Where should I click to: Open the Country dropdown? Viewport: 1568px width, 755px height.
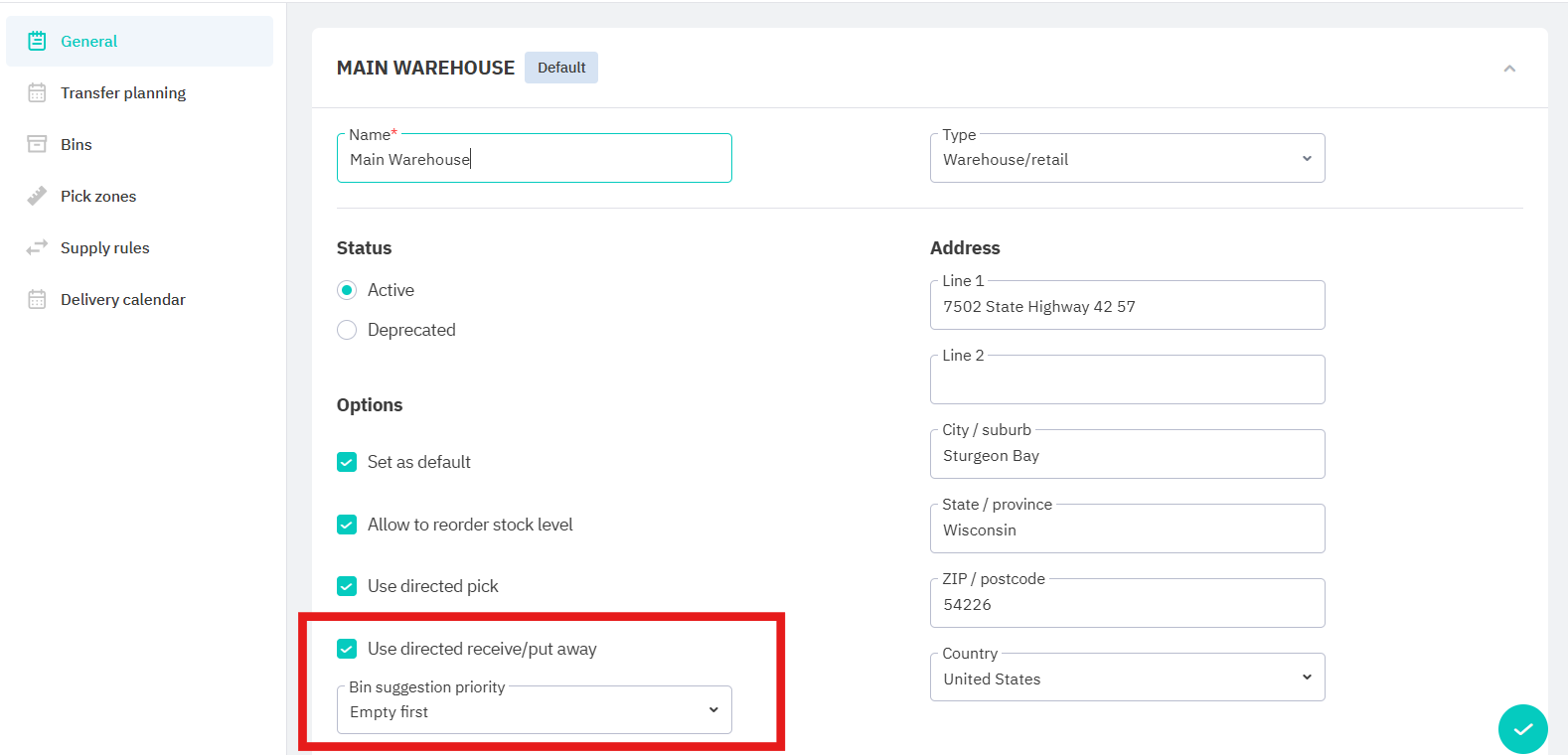pyautogui.click(x=1127, y=679)
